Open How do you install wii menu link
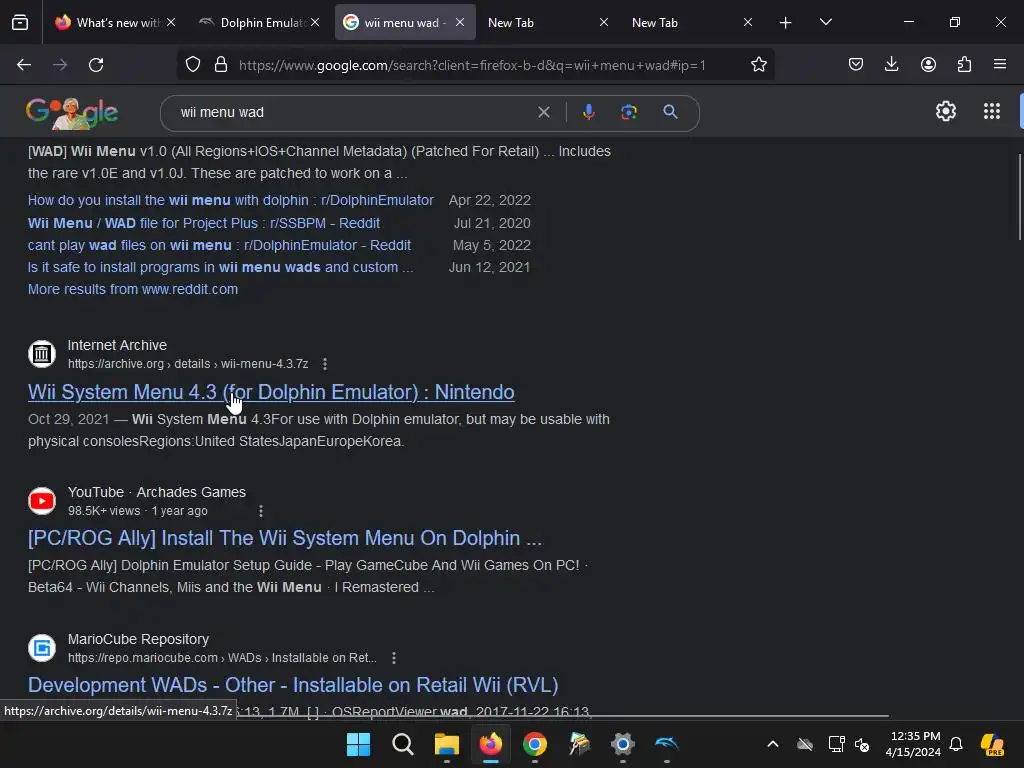Image resolution: width=1024 pixels, height=768 pixels. click(231, 200)
